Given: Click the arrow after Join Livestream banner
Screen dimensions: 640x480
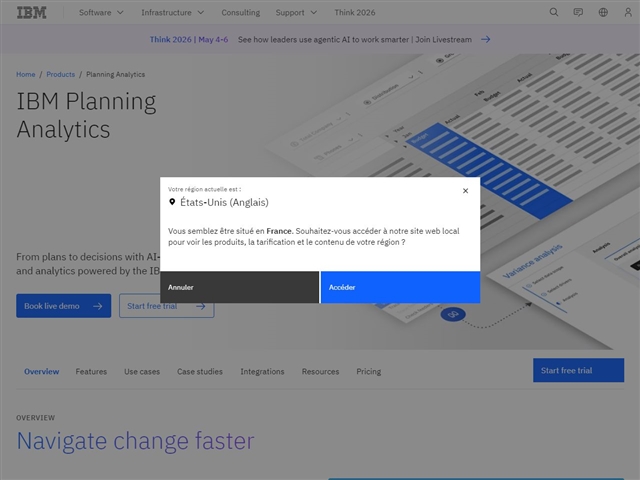Looking at the screenshot, I should click(x=485, y=40).
